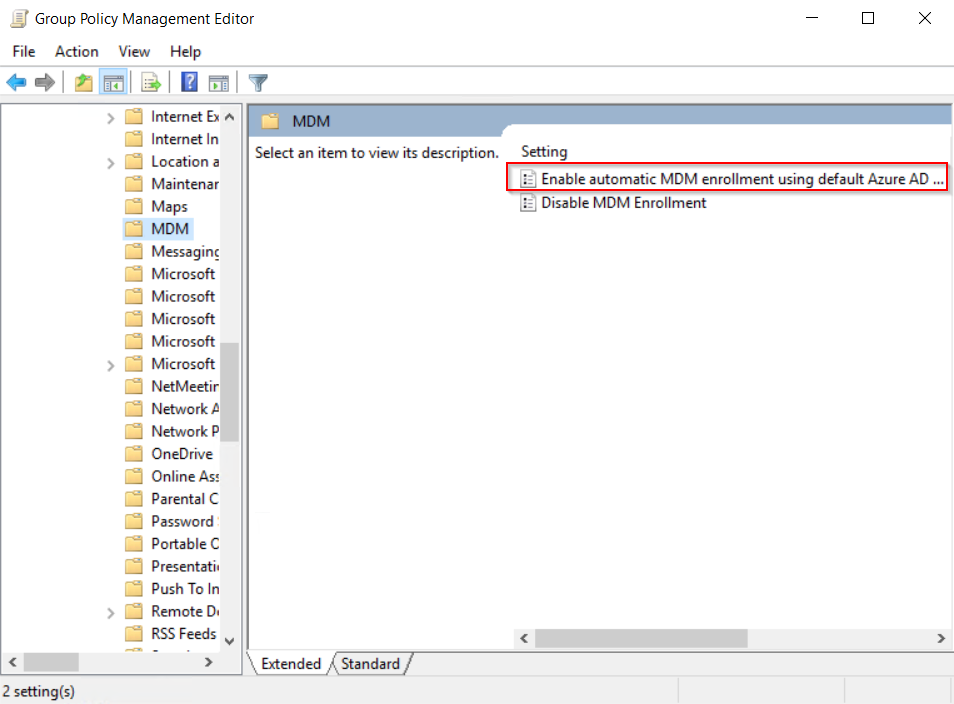Click the Maps folder icon in tree
The height and width of the screenshot is (704, 954).
[x=134, y=206]
